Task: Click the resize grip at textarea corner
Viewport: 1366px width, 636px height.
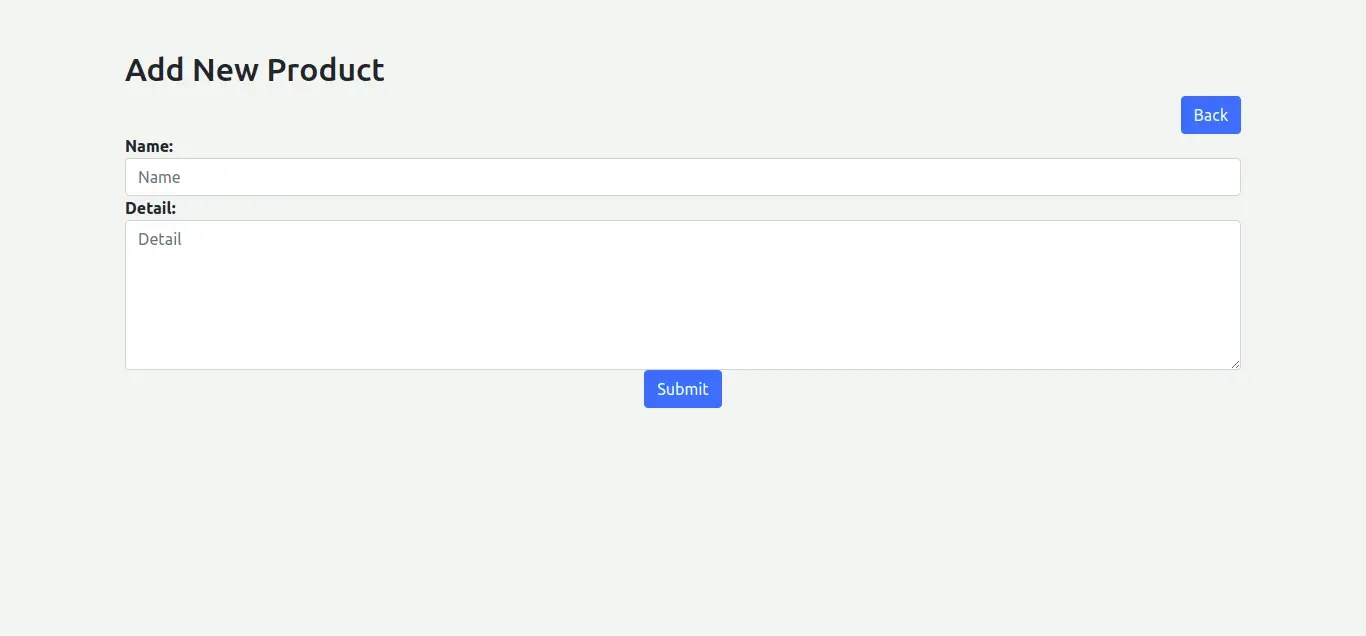Action: click(1235, 364)
